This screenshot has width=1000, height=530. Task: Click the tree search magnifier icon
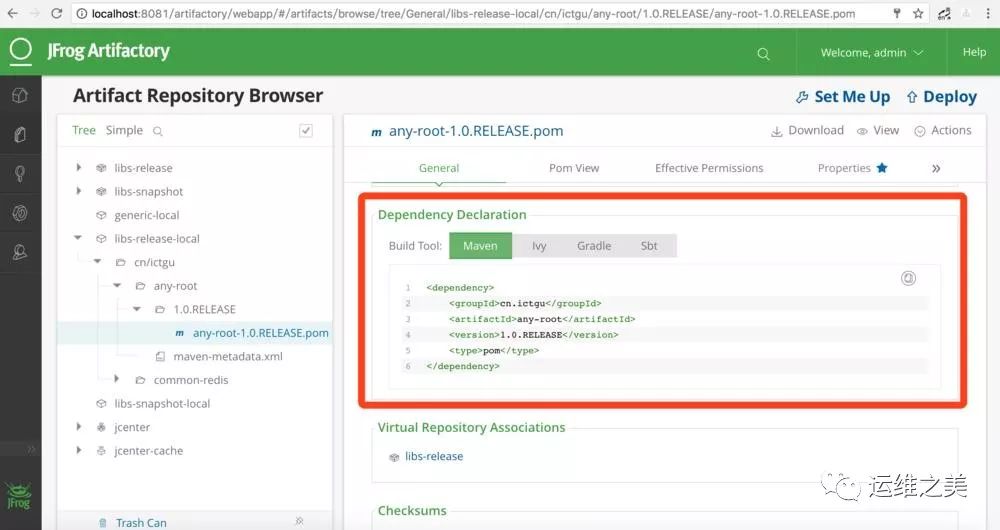click(x=158, y=131)
